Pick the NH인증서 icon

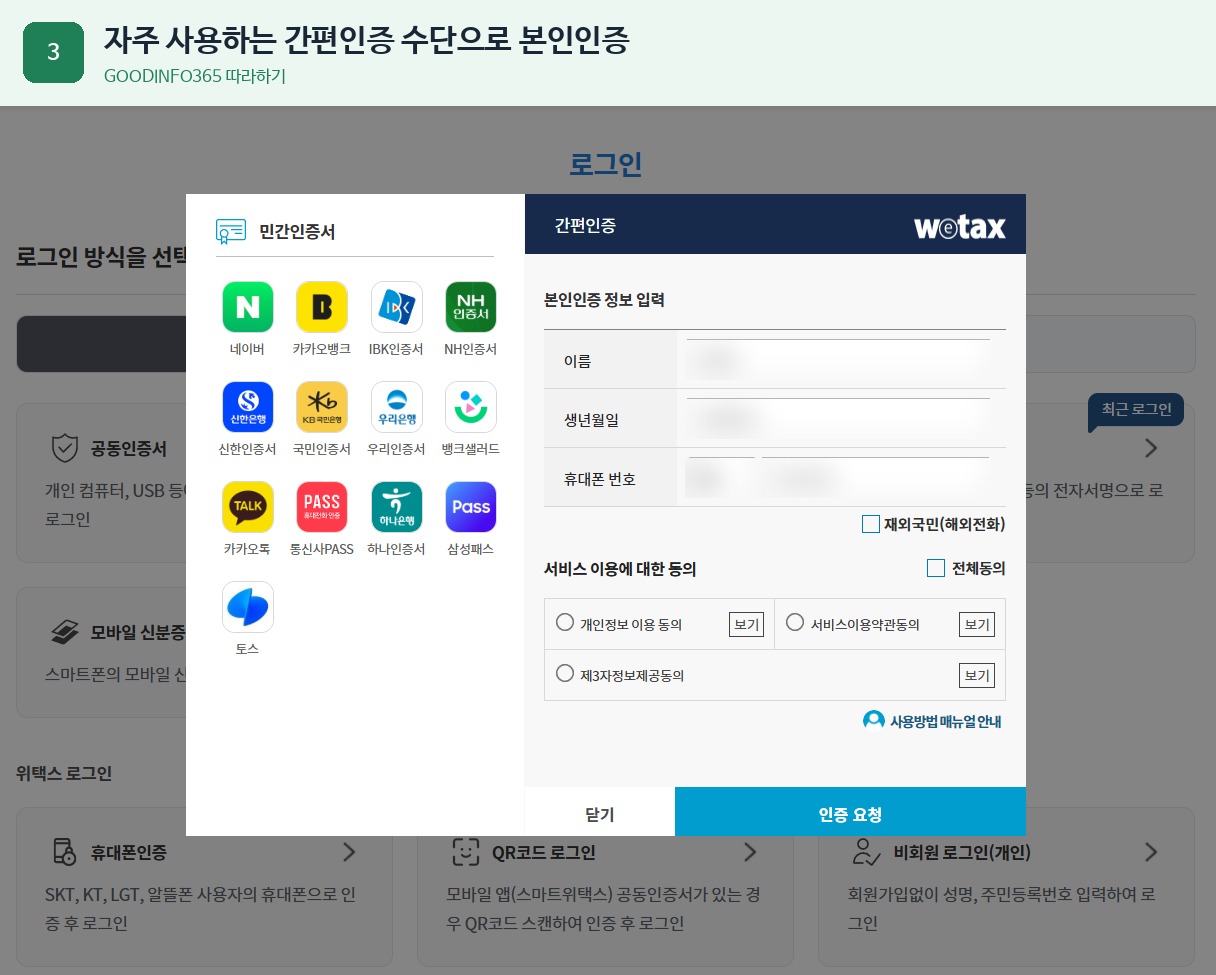470,307
